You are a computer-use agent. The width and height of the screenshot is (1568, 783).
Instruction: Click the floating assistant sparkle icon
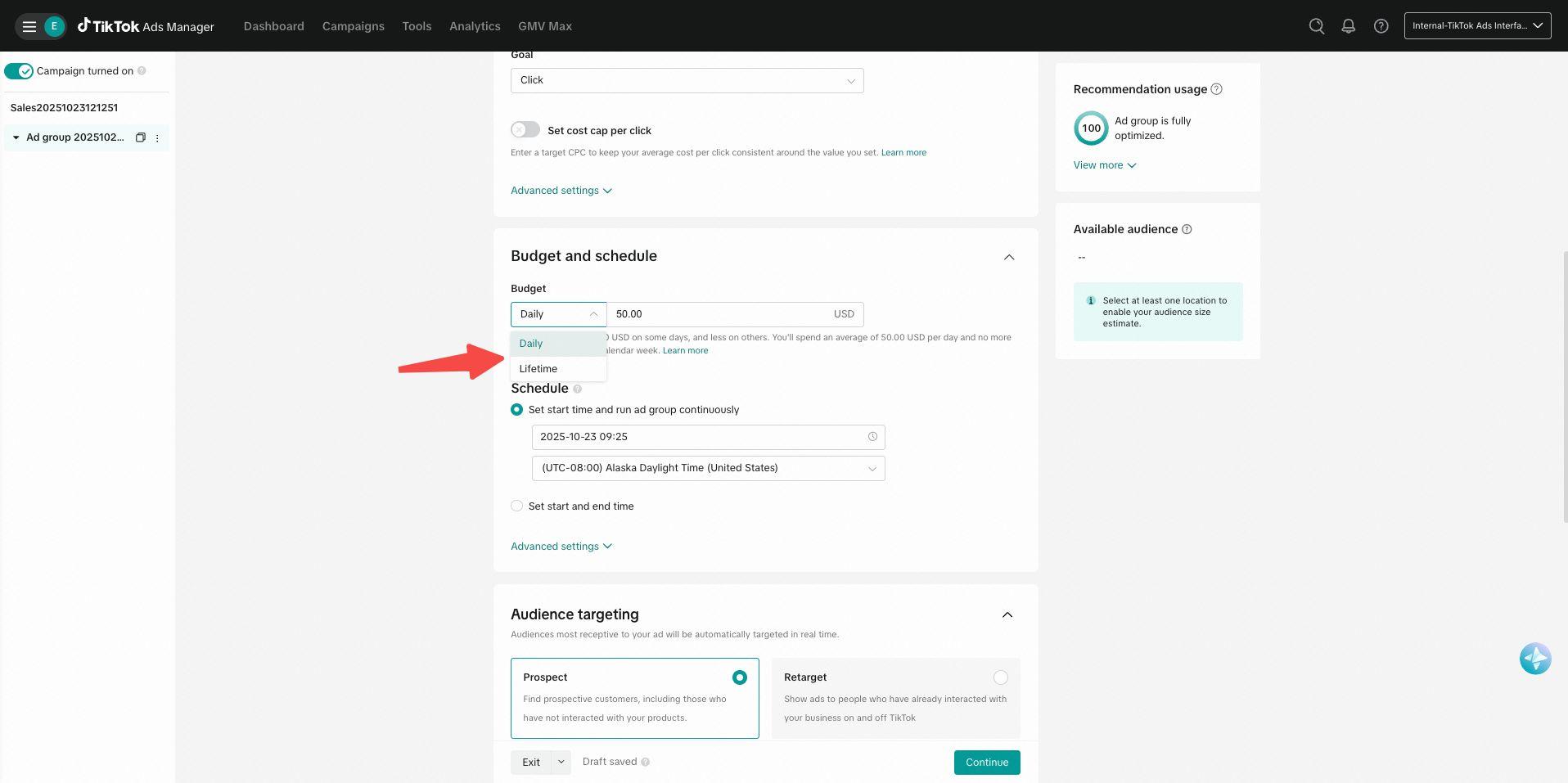1534,658
